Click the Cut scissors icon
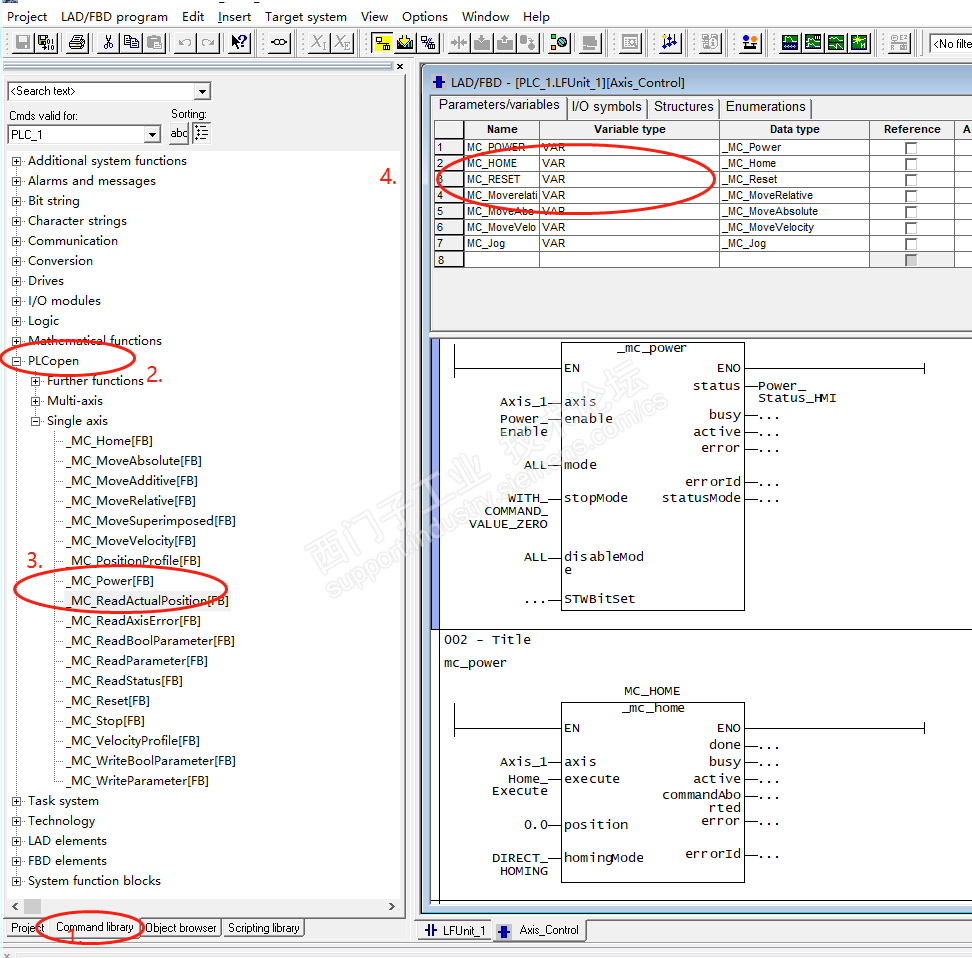This screenshot has height=958, width=972. (x=108, y=43)
